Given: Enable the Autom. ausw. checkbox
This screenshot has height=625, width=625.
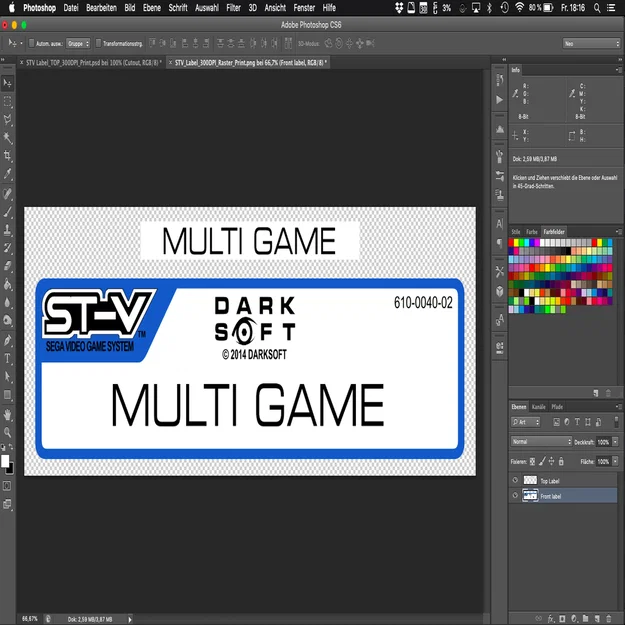Looking at the screenshot, I should pos(31,43).
